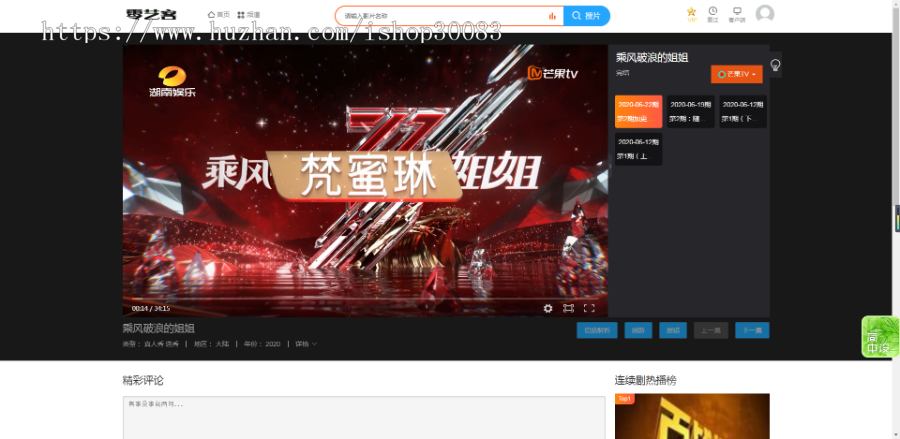This screenshot has width=900, height=439.
Task: Click the 下一集 next episode button
Action: [752, 331]
